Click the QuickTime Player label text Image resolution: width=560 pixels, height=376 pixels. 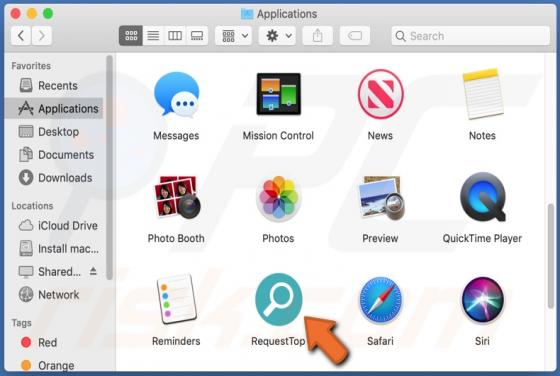pos(482,238)
